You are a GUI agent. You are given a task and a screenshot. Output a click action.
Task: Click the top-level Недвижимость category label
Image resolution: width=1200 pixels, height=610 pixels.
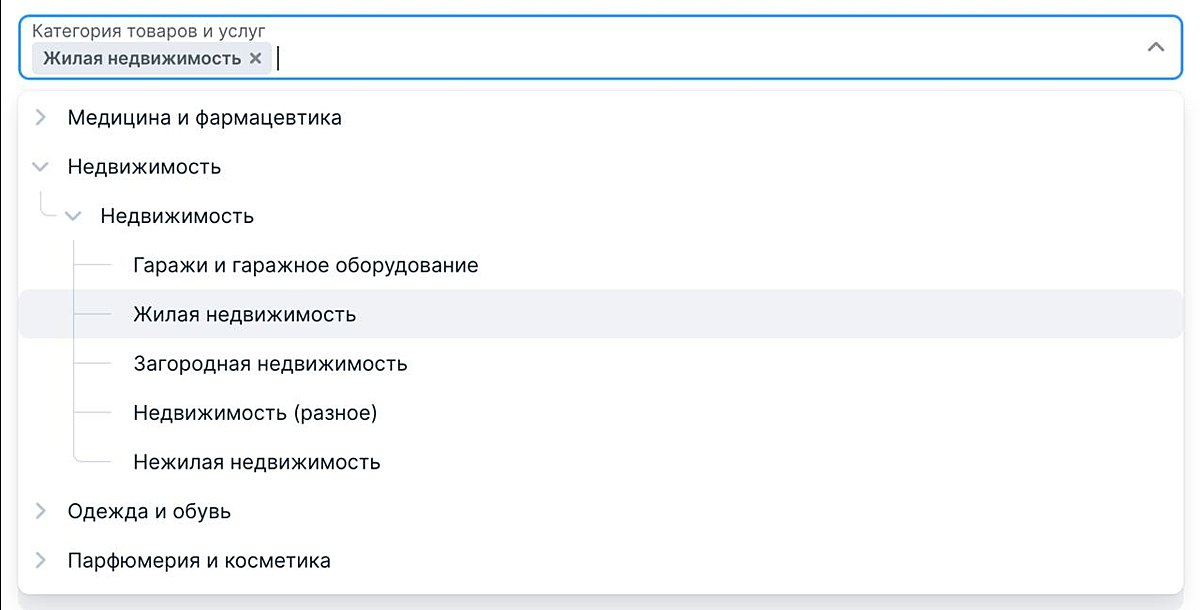144,167
